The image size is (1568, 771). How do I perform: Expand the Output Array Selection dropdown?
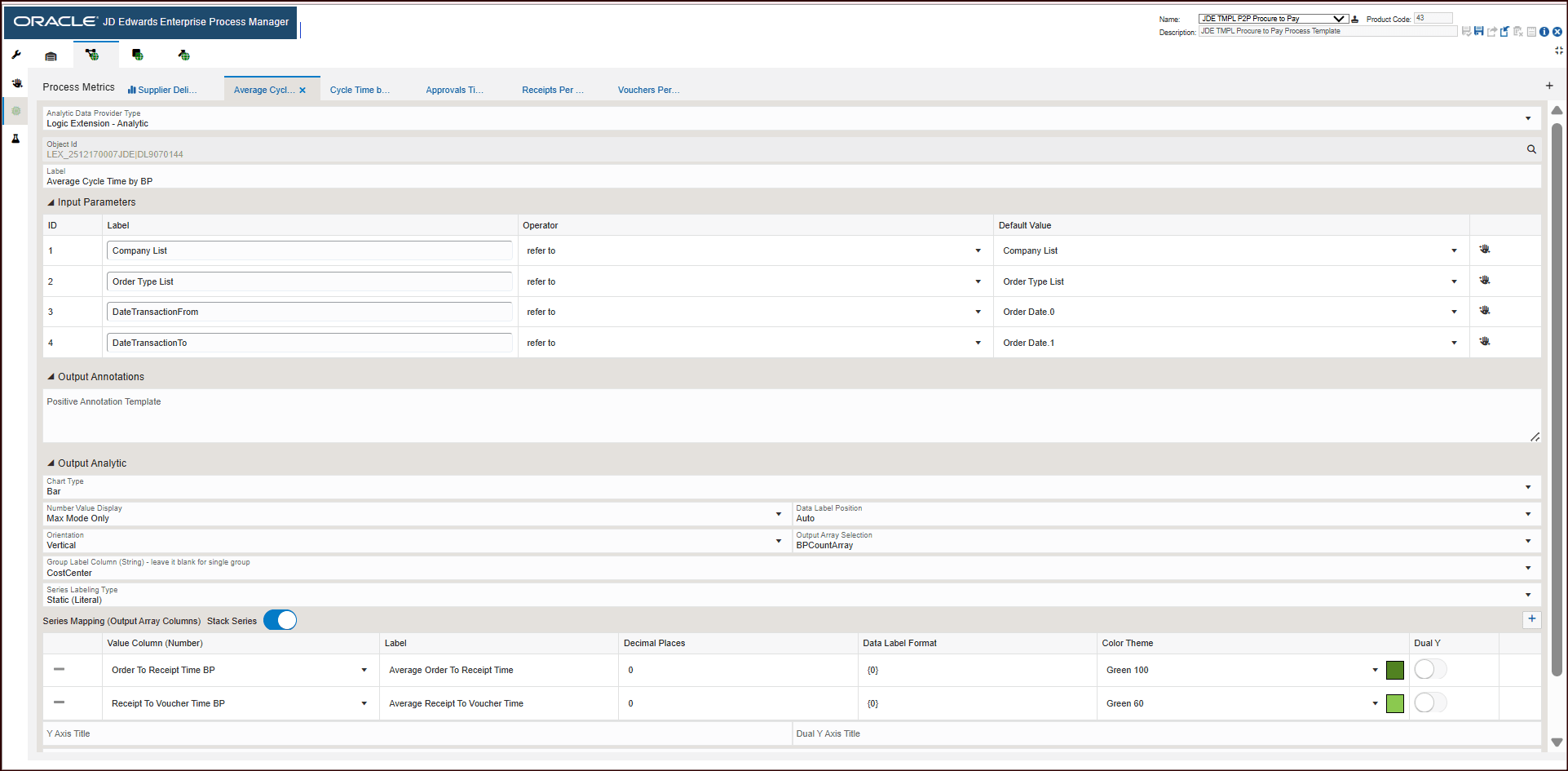pos(1528,540)
